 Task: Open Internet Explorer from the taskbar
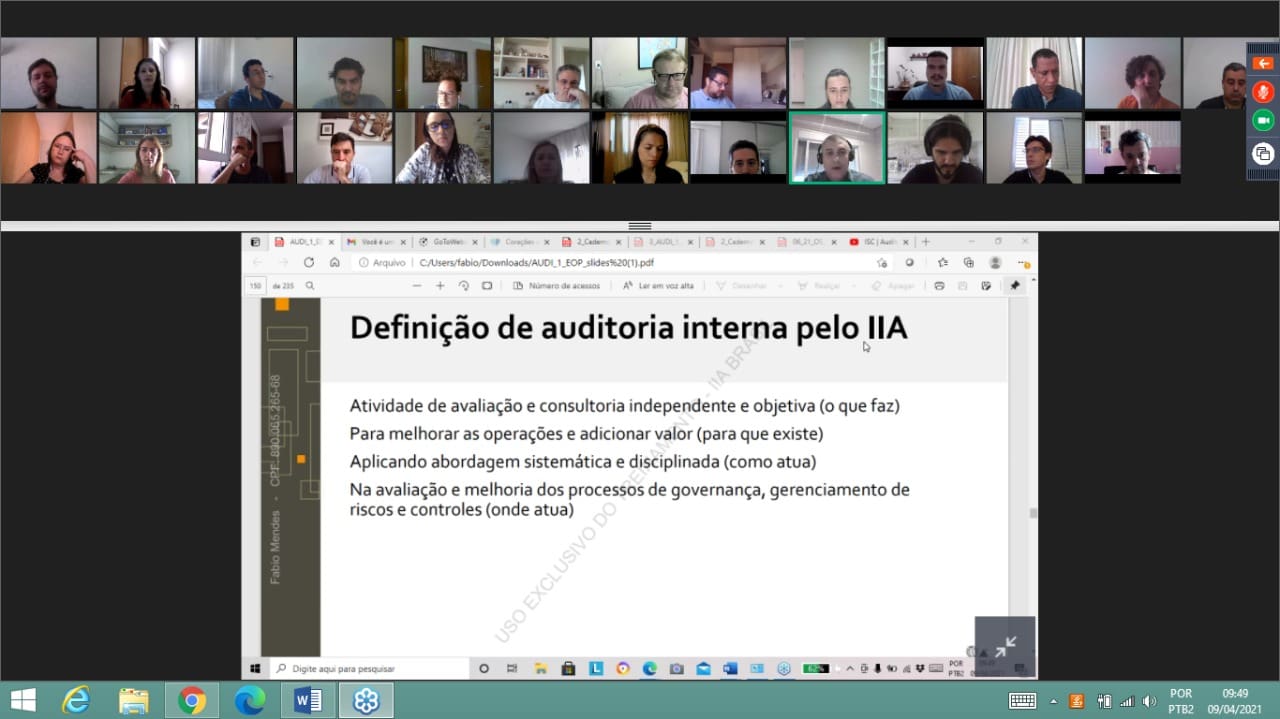click(76, 700)
